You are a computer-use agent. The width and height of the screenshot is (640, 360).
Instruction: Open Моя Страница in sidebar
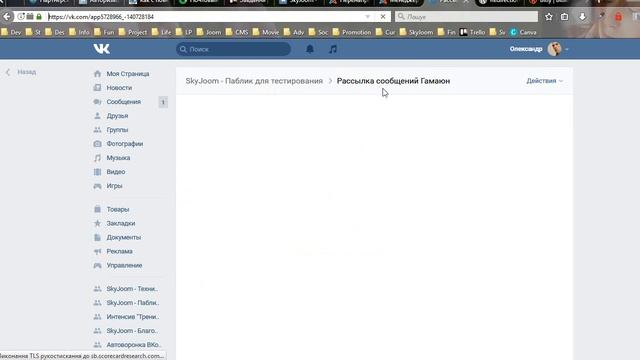click(128, 74)
